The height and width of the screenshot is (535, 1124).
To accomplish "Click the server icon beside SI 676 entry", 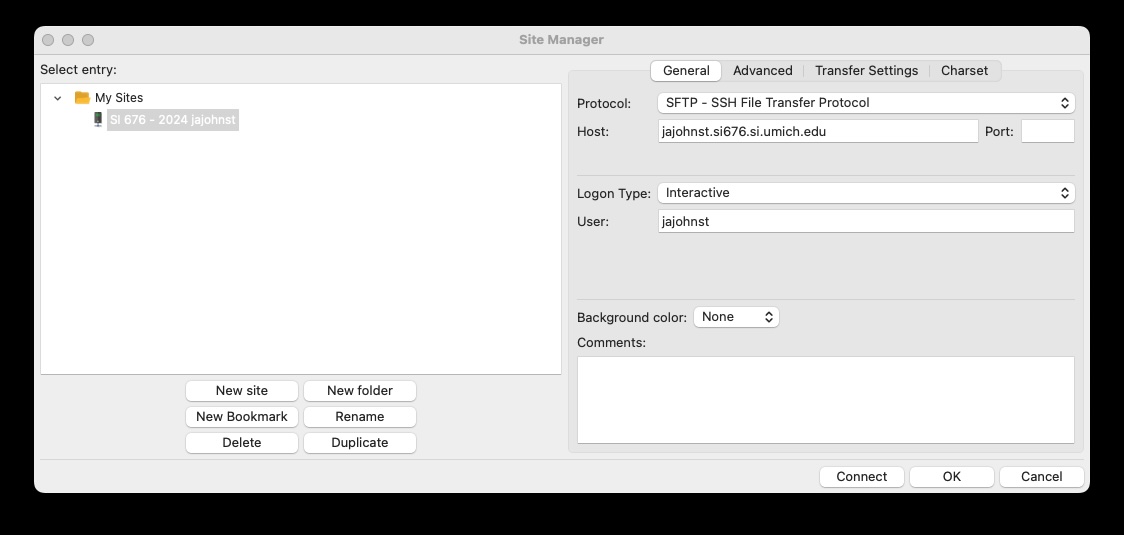I will [97, 120].
